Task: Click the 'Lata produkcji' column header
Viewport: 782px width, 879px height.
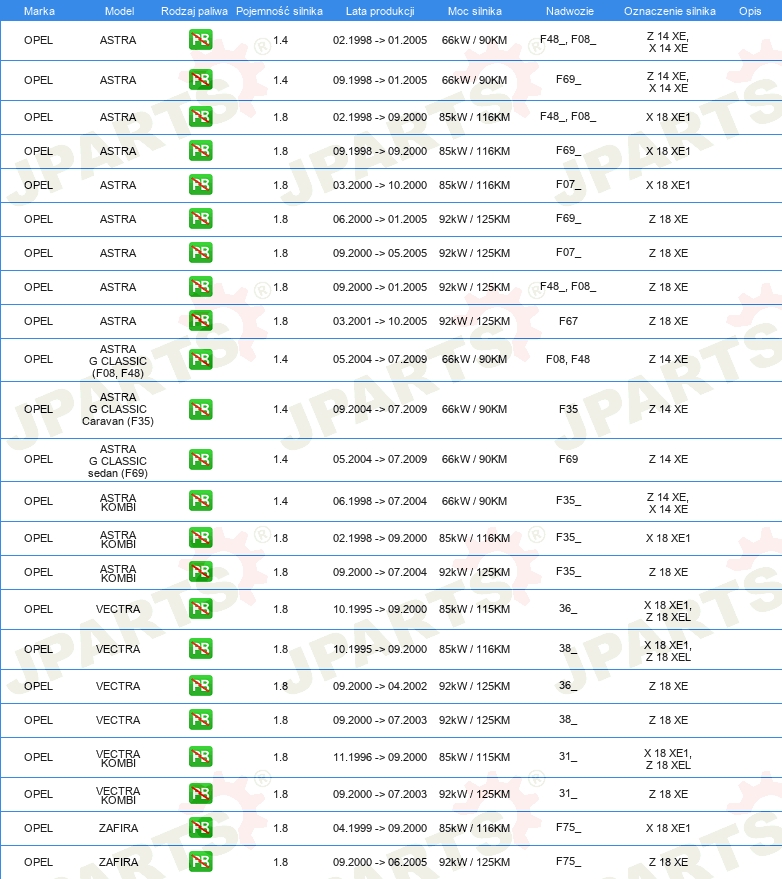Action: [x=380, y=11]
